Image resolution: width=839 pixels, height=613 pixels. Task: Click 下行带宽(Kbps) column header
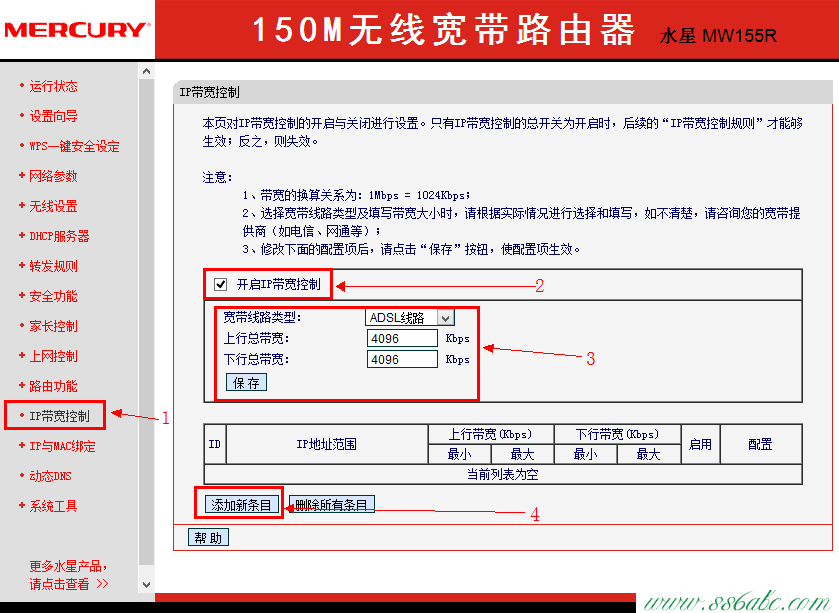point(617,434)
